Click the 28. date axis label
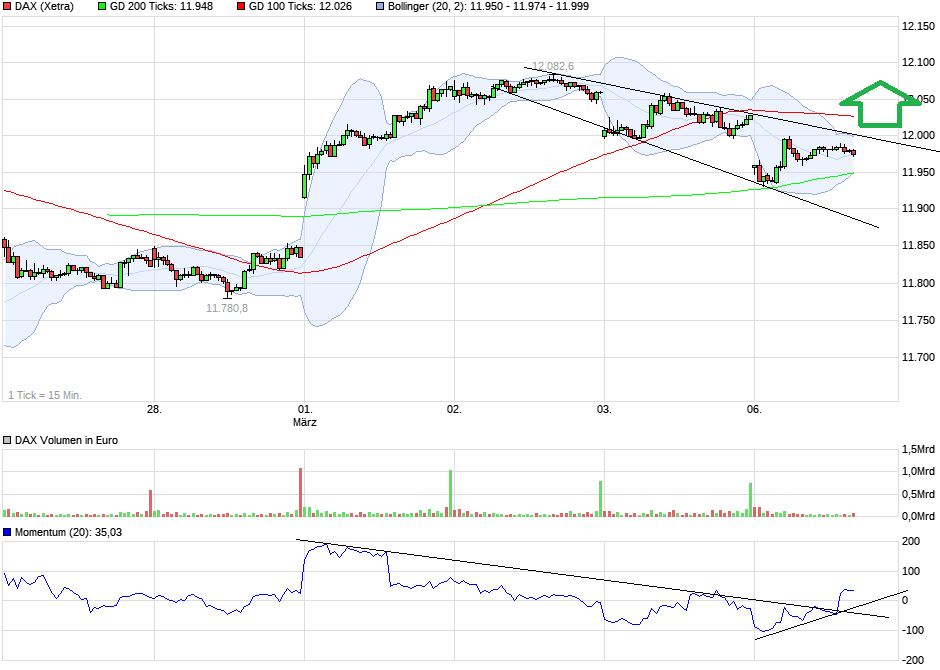Screen dimensions: 940x670 154,409
